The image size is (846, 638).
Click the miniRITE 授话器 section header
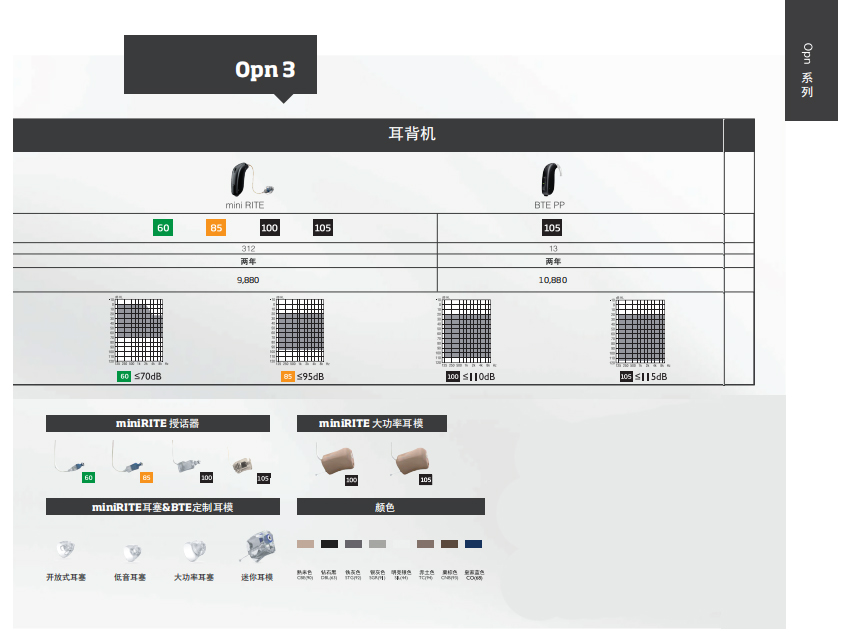(158, 424)
